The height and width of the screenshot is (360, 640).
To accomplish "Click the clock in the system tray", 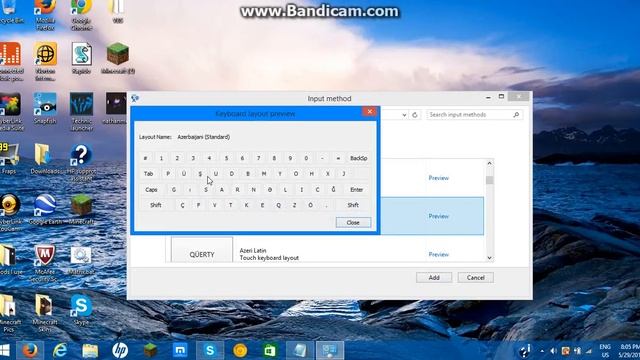I will 629,351.
